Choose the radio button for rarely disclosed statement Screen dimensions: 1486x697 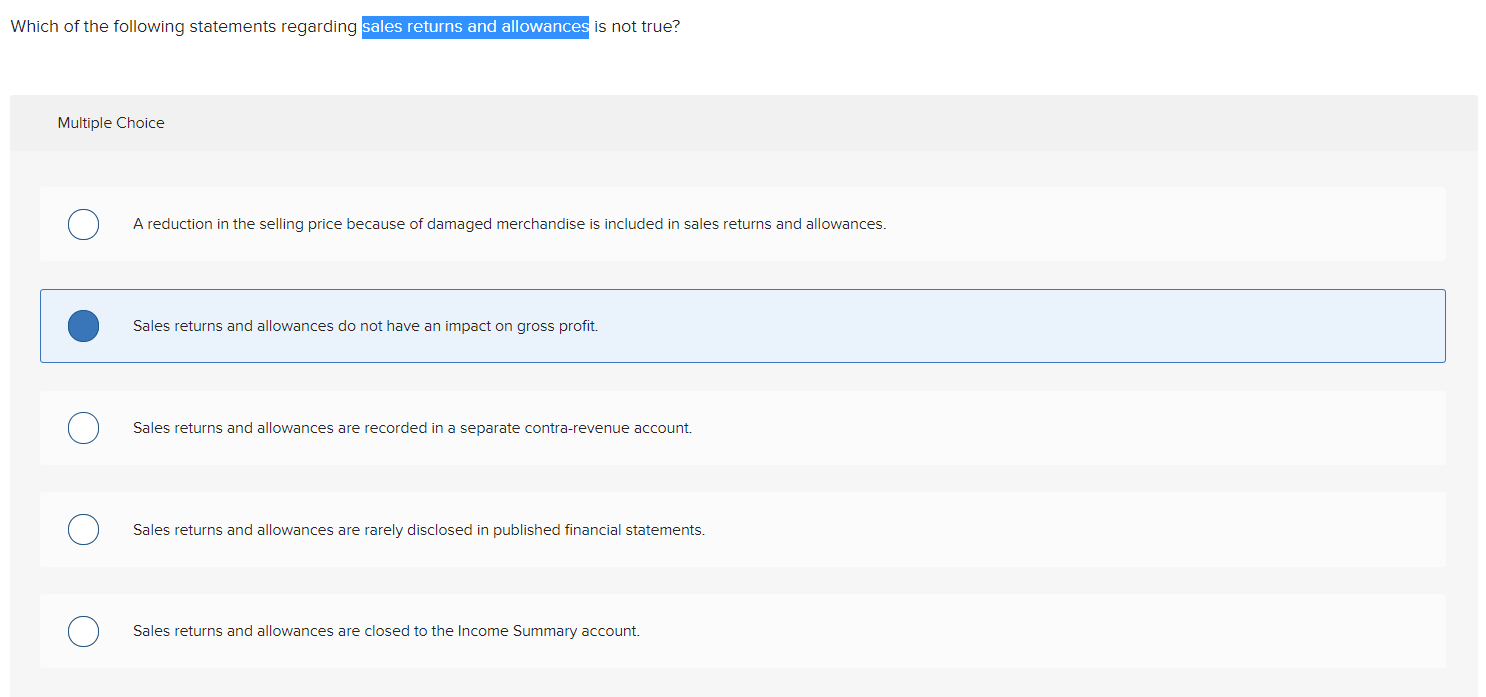[x=83, y=529]
